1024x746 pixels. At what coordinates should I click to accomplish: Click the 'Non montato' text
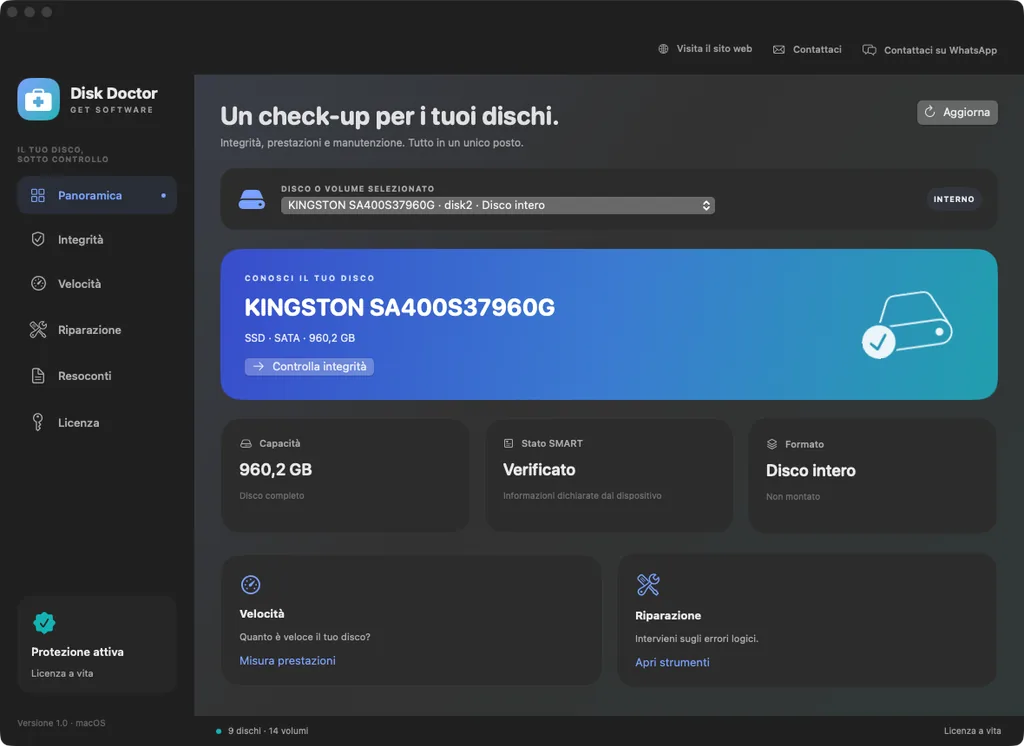pyautogui.click(x=793, y=496)
